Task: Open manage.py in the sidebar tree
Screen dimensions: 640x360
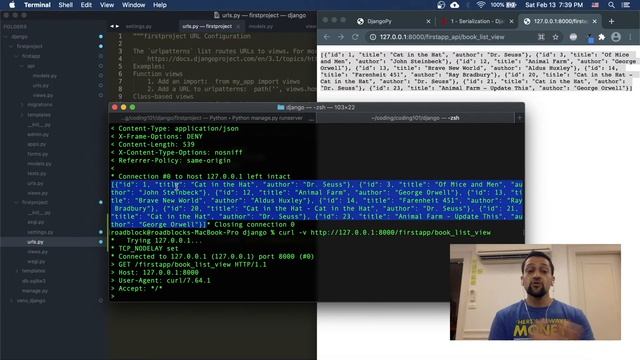Action: click(35, 291)
